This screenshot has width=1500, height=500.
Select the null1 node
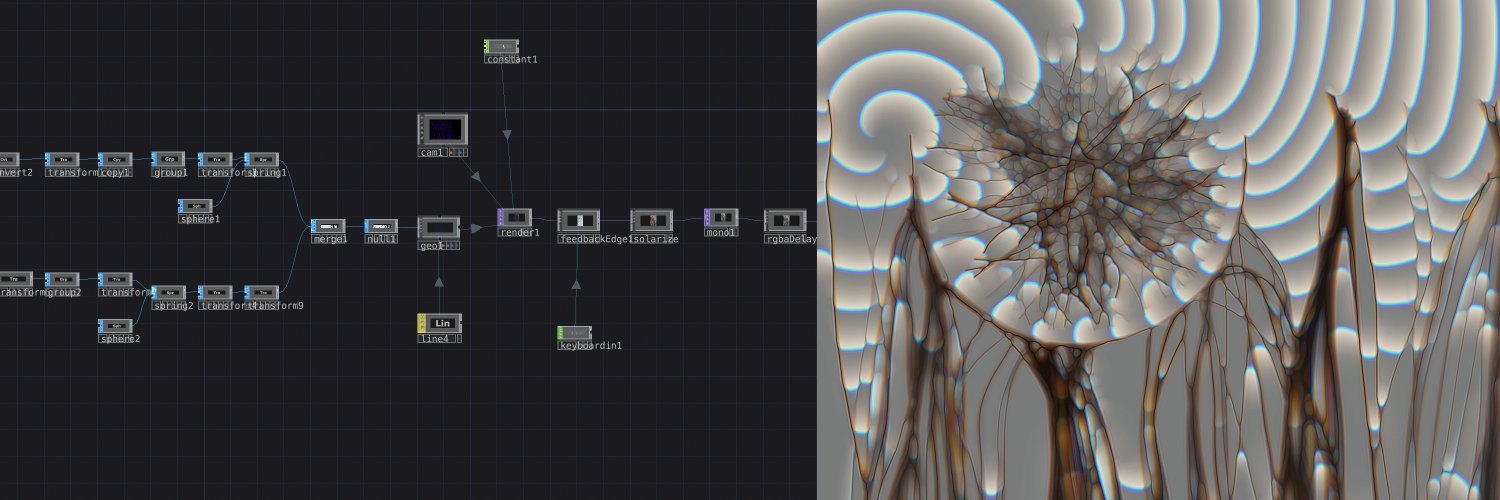coord(381,226)
